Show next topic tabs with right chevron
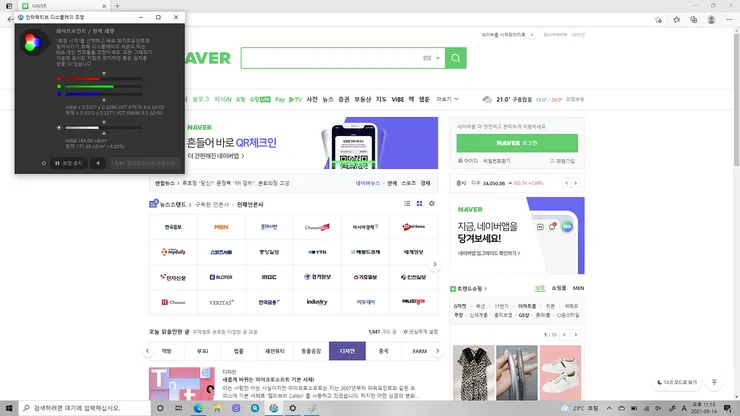 (x=437, y=351)
